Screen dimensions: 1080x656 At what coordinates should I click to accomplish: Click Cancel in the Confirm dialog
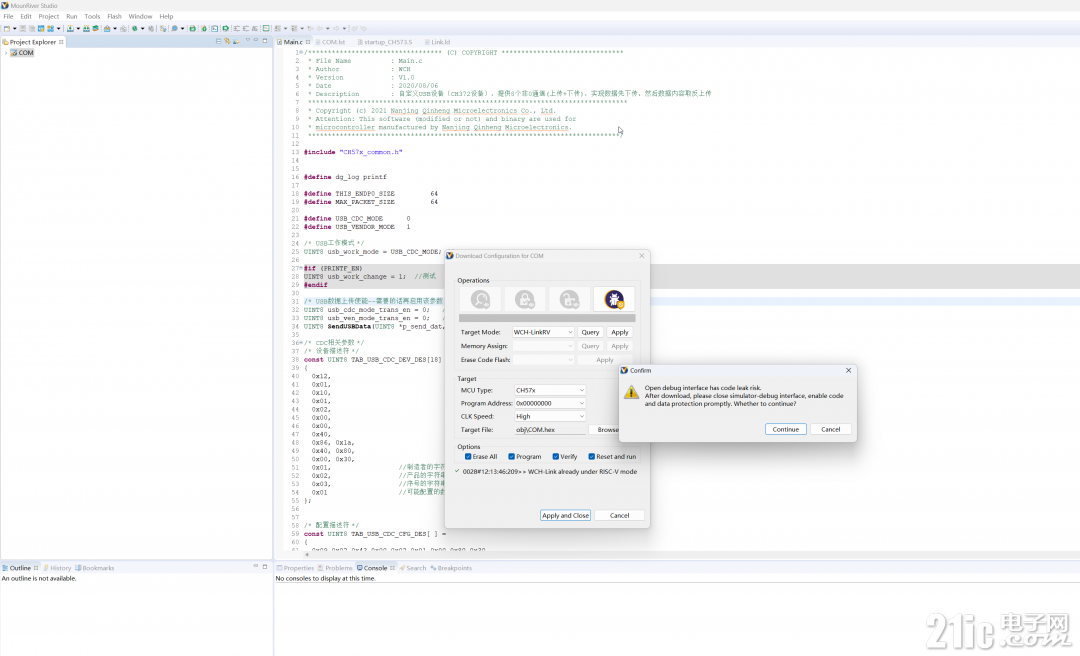tap(831, 429)
